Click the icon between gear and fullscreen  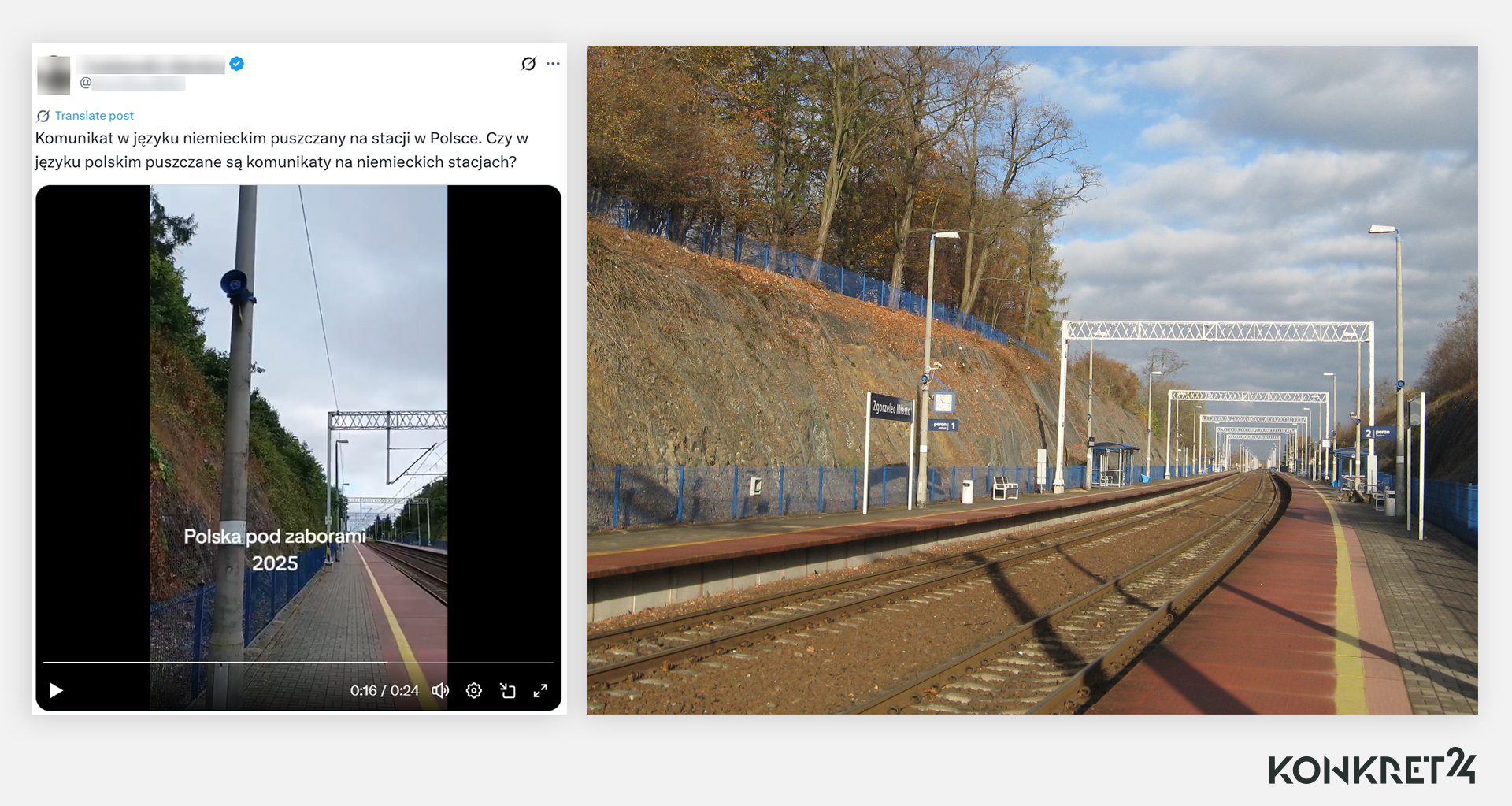pyautogui.click(x=508, y=691)
